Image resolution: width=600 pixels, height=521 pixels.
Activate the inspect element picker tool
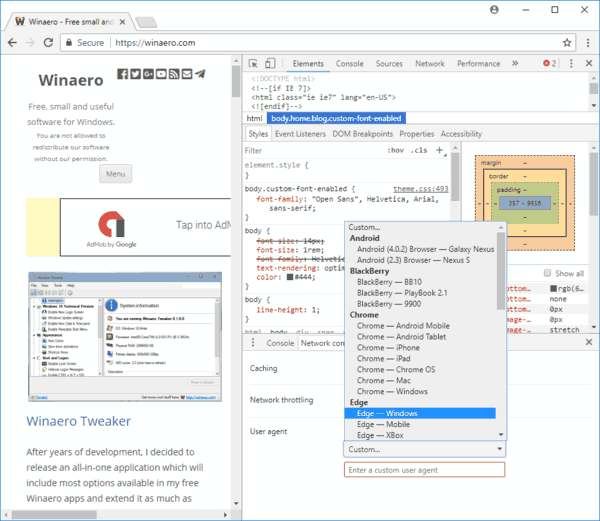(x=255, y=64)
